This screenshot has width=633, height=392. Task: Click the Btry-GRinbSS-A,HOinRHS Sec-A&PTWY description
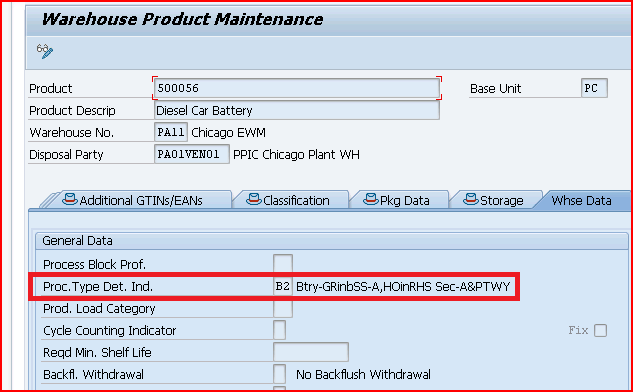tap(403, 287)
